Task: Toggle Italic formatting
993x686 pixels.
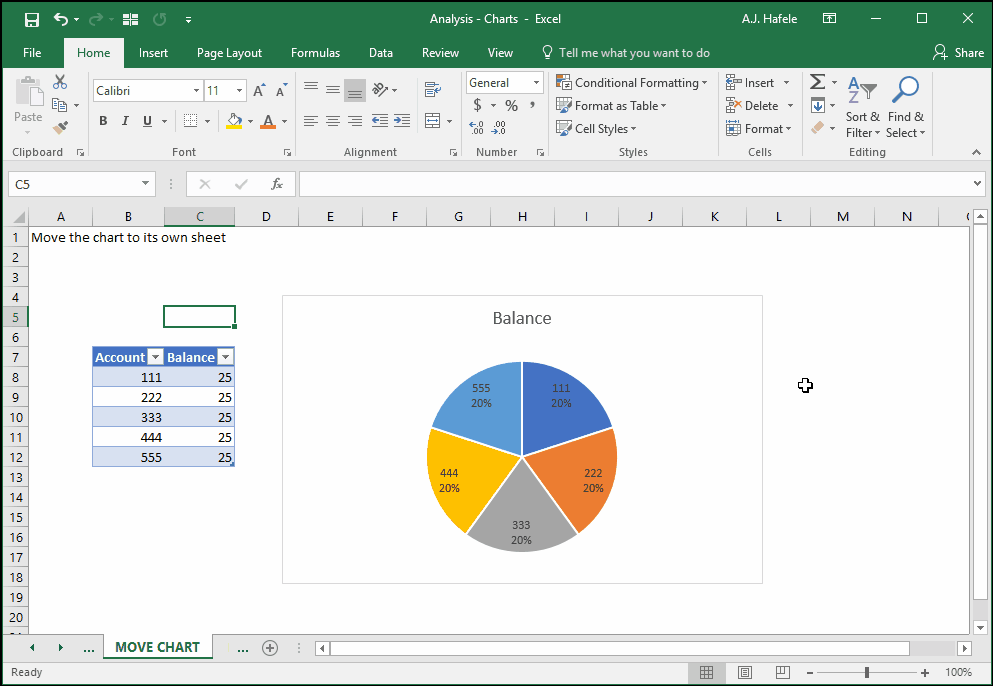Action: (x=125, y=120)
